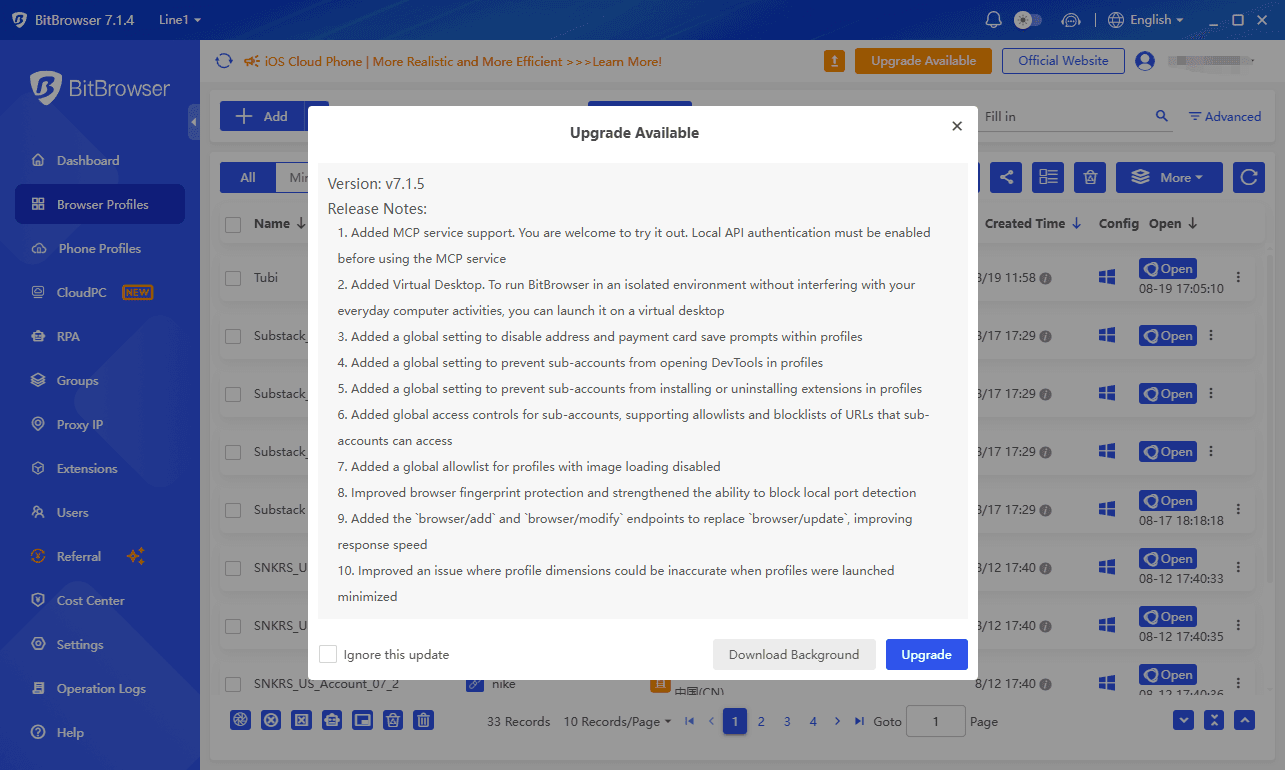
Task: Open Official Website button
Action: (x=1063, y=61)
